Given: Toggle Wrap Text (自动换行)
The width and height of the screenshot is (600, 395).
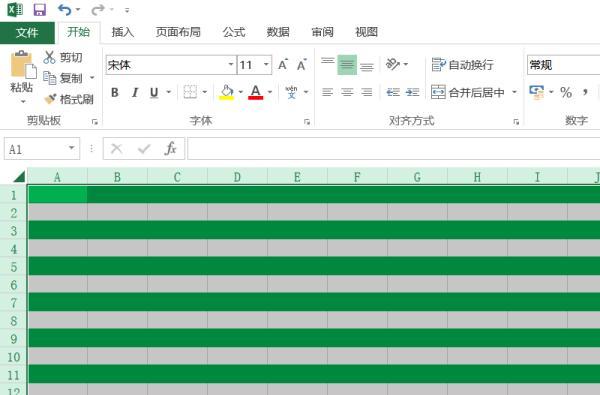Looking at the screenshot, I should (462, 65).
